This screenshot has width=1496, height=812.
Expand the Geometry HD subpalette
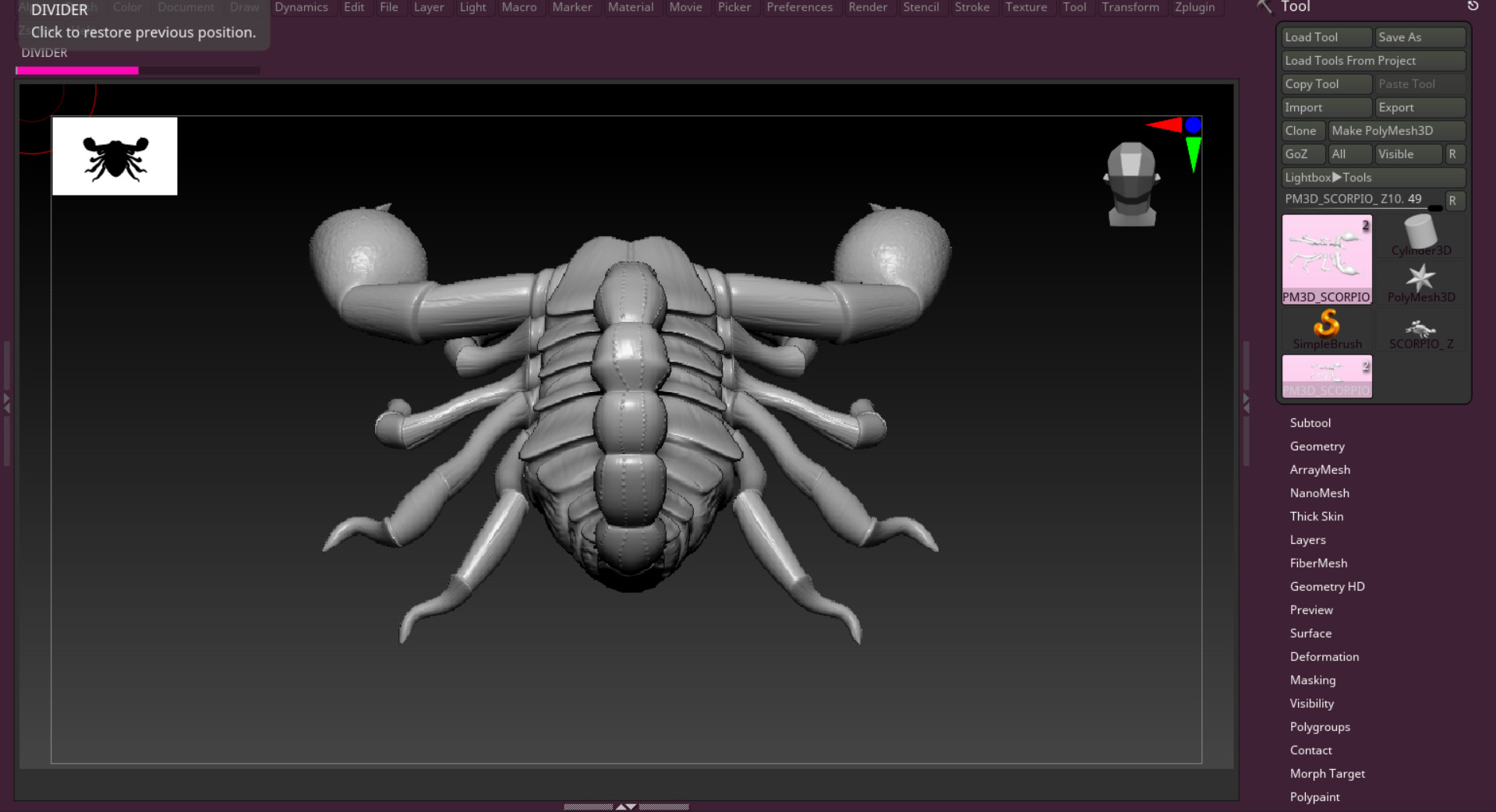pos(1327,587)
